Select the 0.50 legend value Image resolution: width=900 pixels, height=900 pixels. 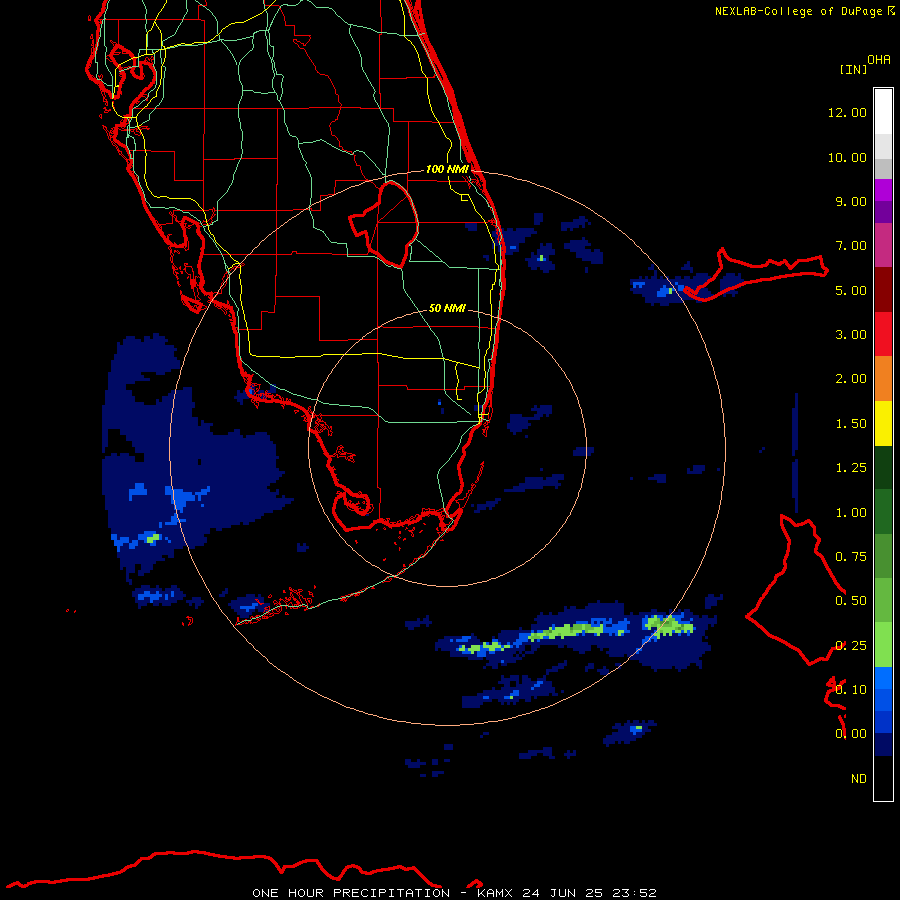[851, 601]
